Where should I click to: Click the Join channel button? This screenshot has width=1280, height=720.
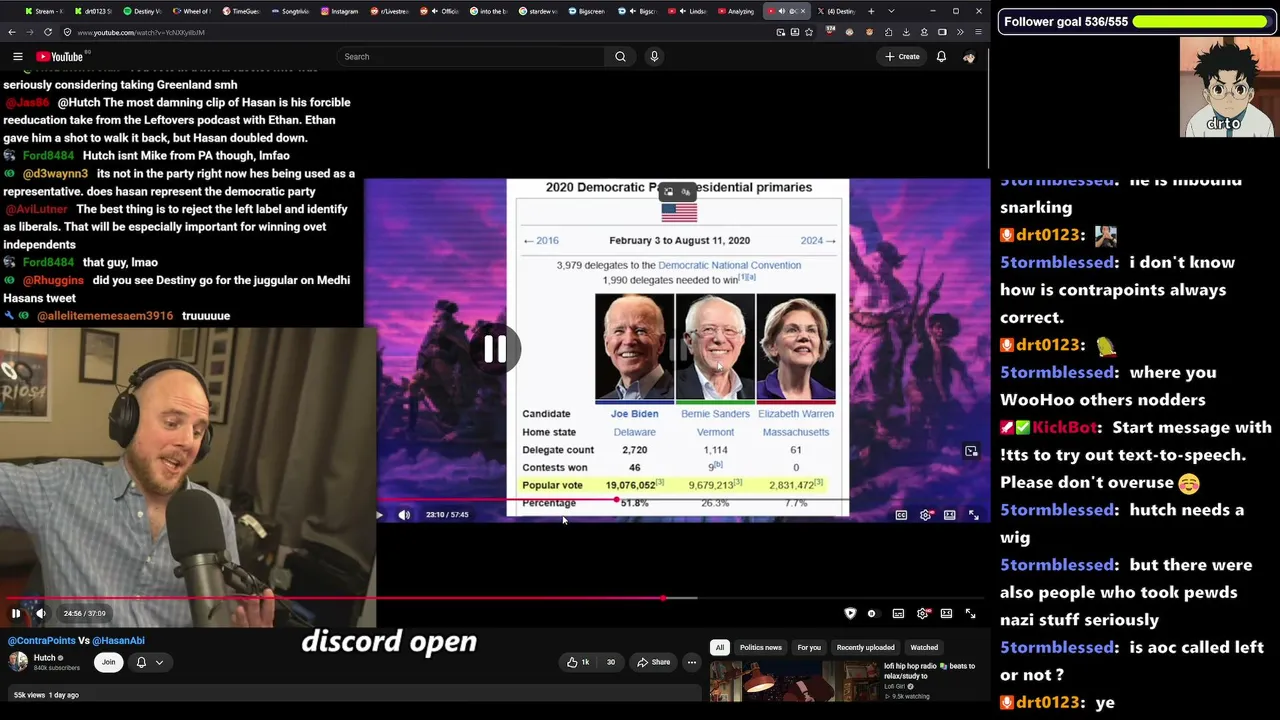click(x=108, y=662)
